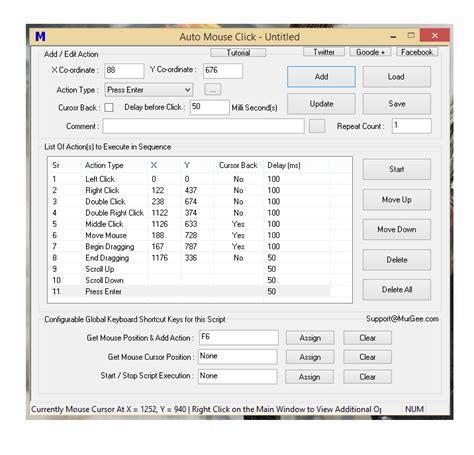Click the Cursor Back column header
This screenshot has height=455, width=474.
238,165
